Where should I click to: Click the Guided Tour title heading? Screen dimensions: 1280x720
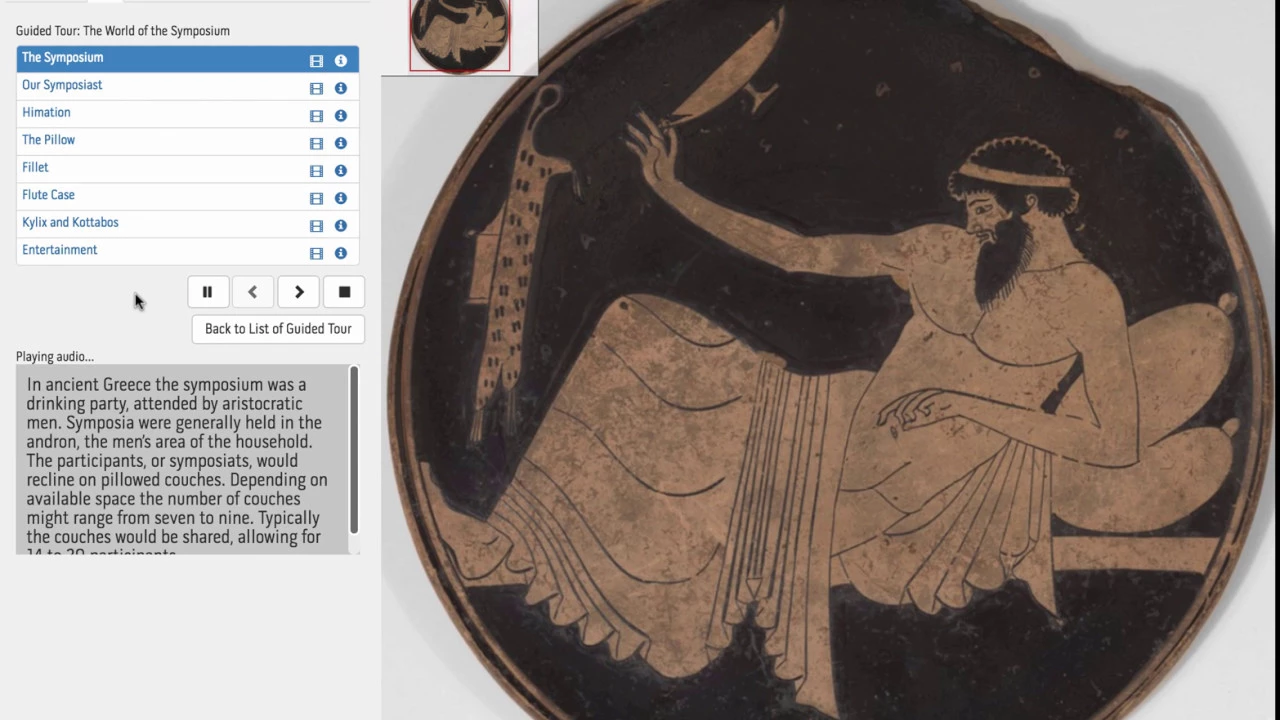(x=123, y=31)
